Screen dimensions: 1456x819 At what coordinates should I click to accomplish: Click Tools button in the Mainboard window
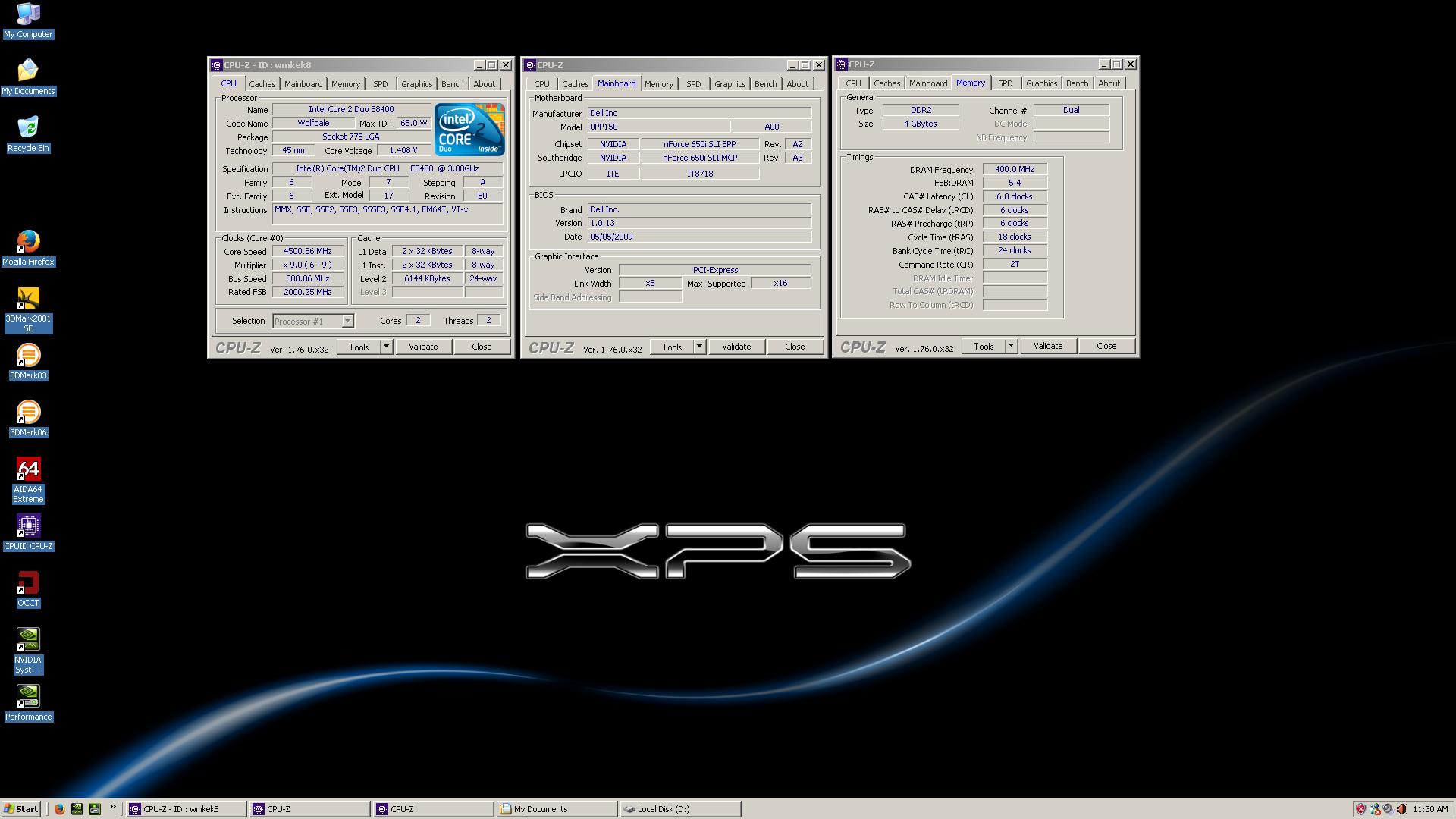[672, 347]
